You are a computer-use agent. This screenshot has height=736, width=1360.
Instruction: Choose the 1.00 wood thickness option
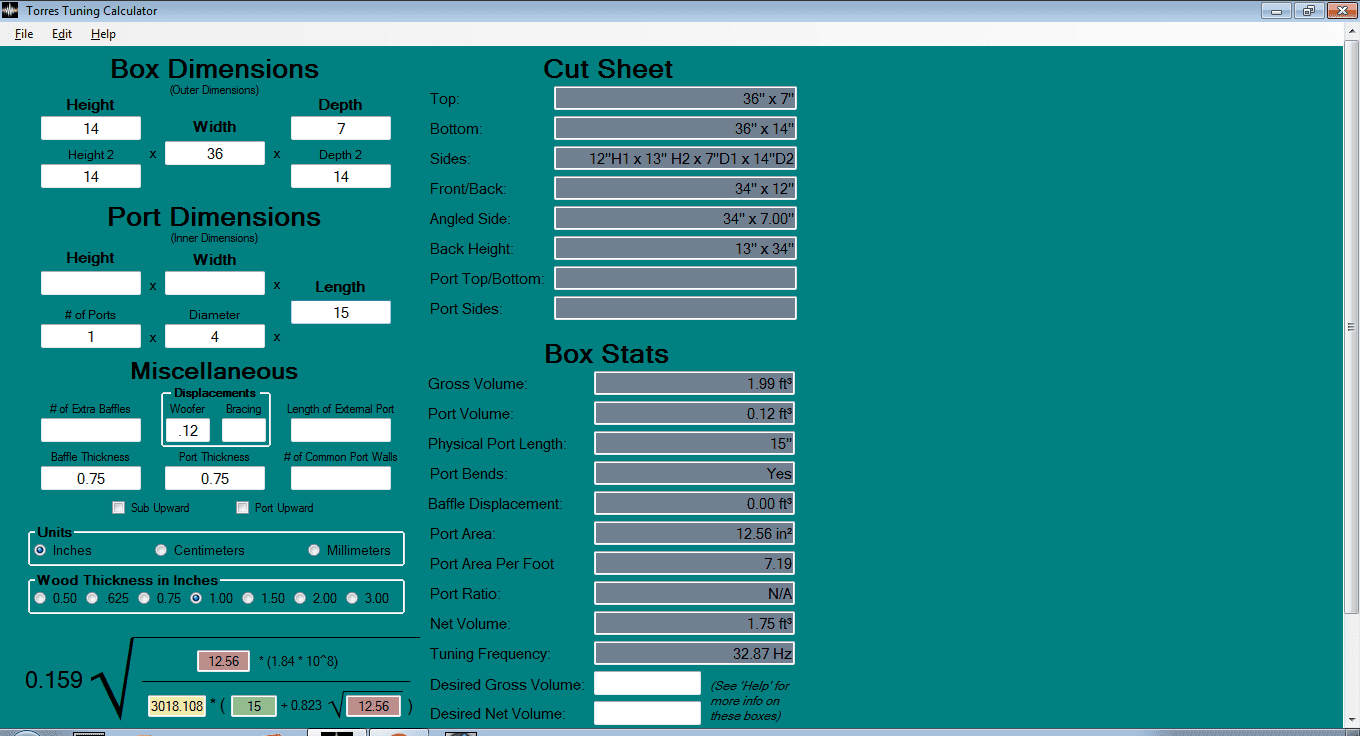coord(196,598)
